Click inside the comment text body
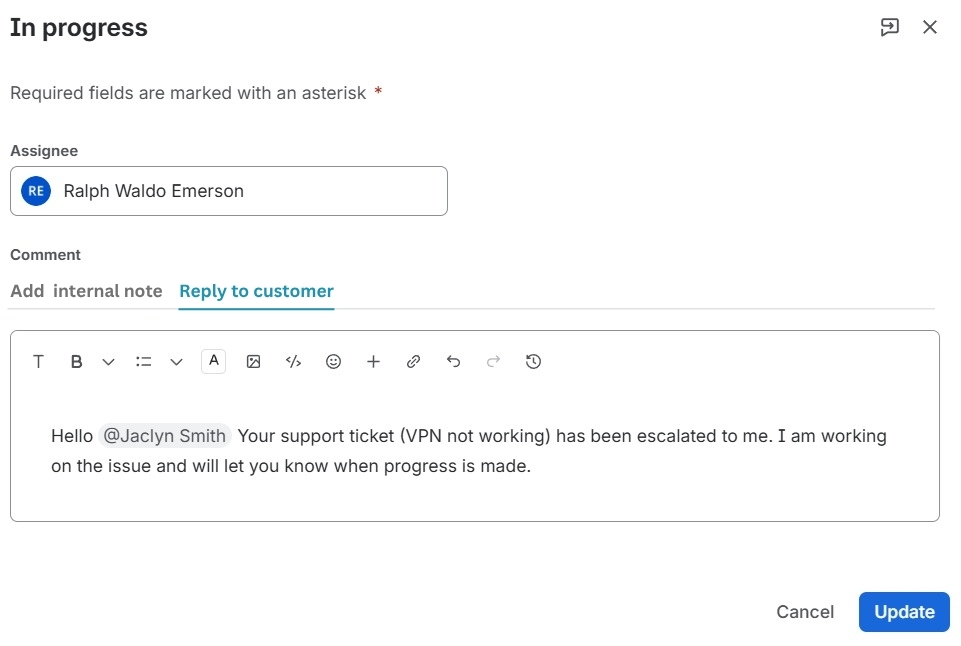Screen dimensions: 961x646 468,451
